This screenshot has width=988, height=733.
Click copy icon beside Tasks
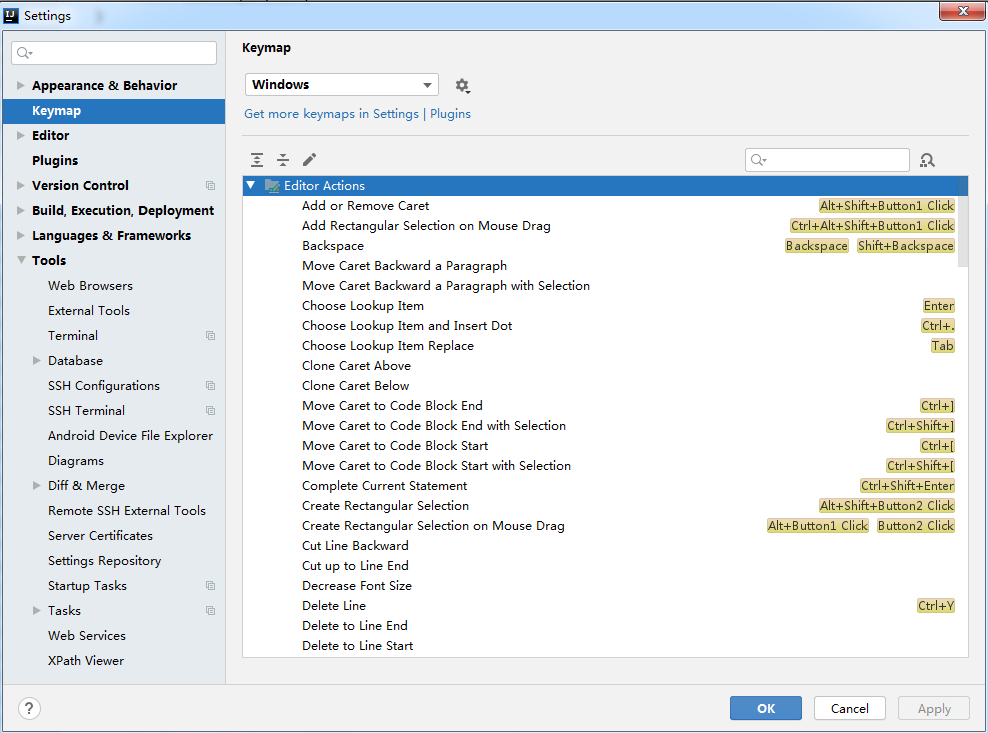tap(210, 611)
